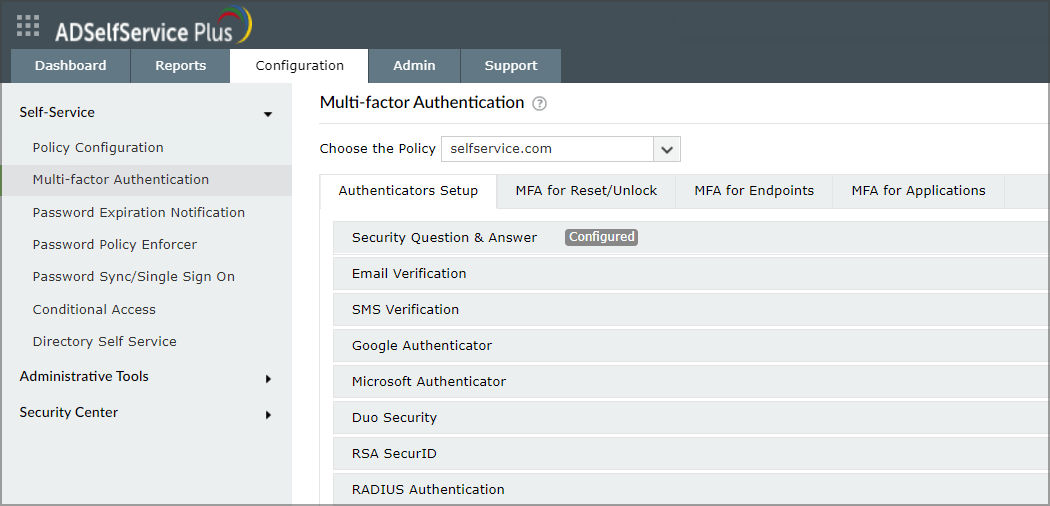Viewport: 1050px width, 506px height.
Task: Switch to the Dashboard tab
Action: pos(70,66)
